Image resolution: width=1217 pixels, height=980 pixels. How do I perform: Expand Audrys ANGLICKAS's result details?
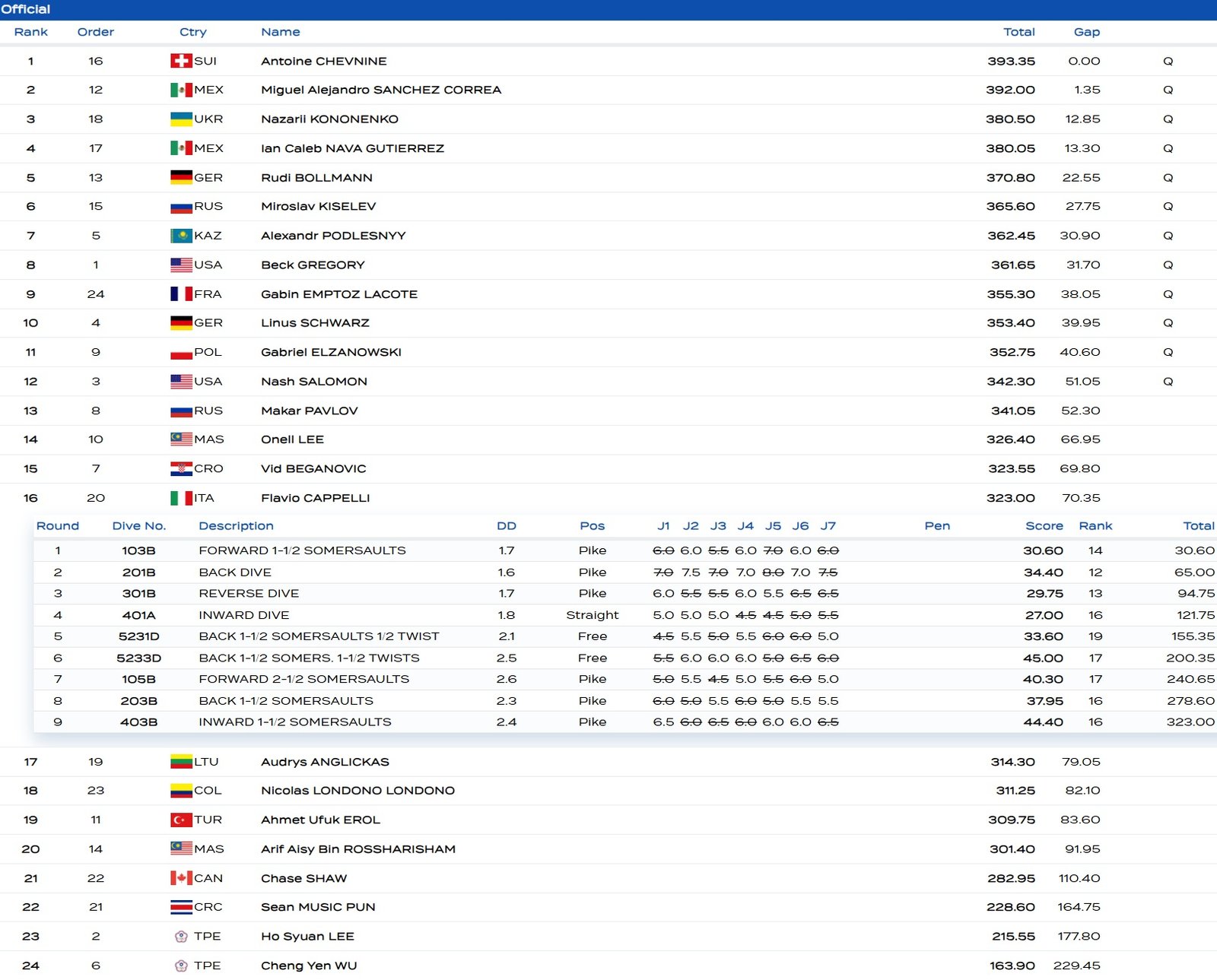coord(608,762)
